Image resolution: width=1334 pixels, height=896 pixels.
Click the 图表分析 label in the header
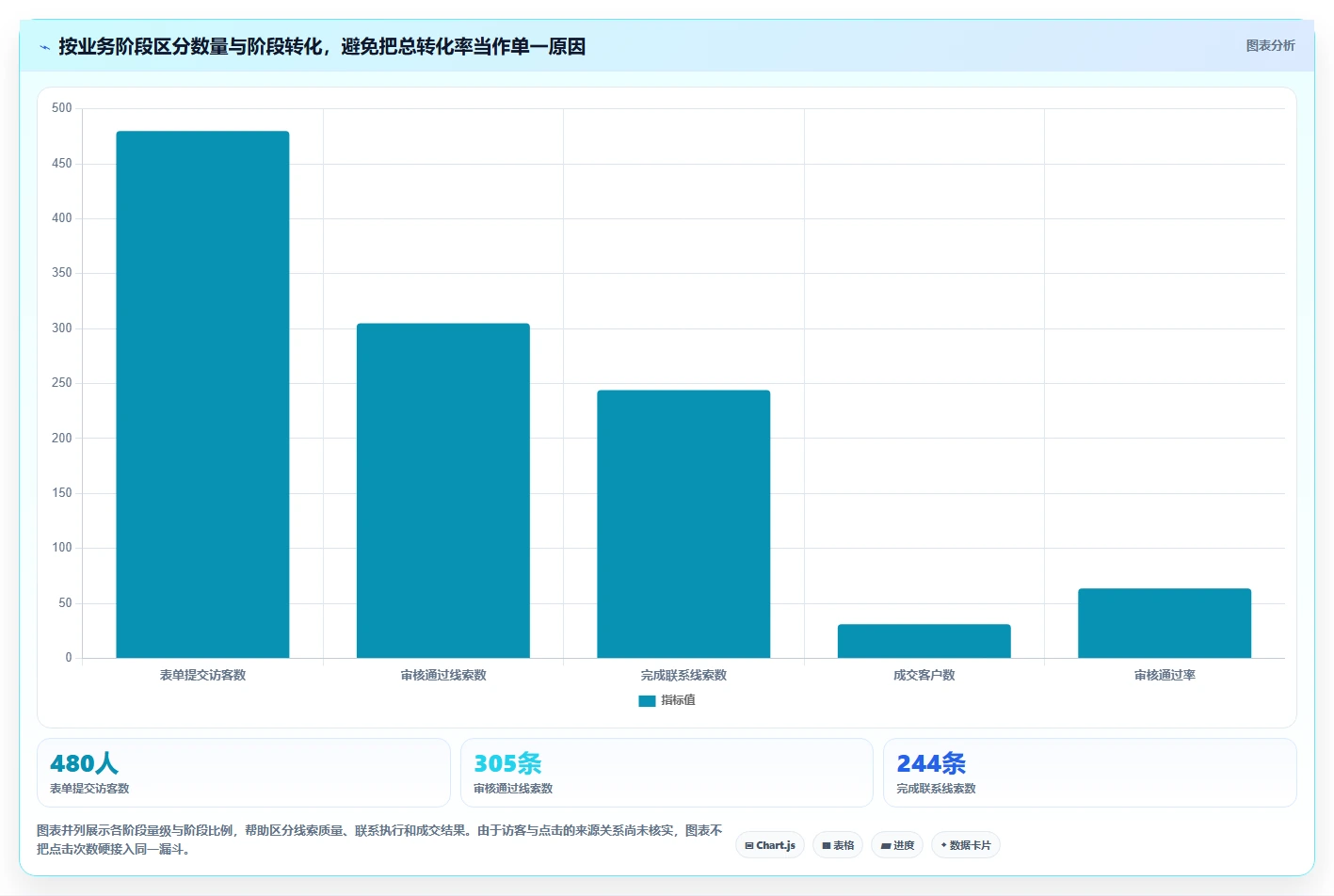[x=1270, y=45]
